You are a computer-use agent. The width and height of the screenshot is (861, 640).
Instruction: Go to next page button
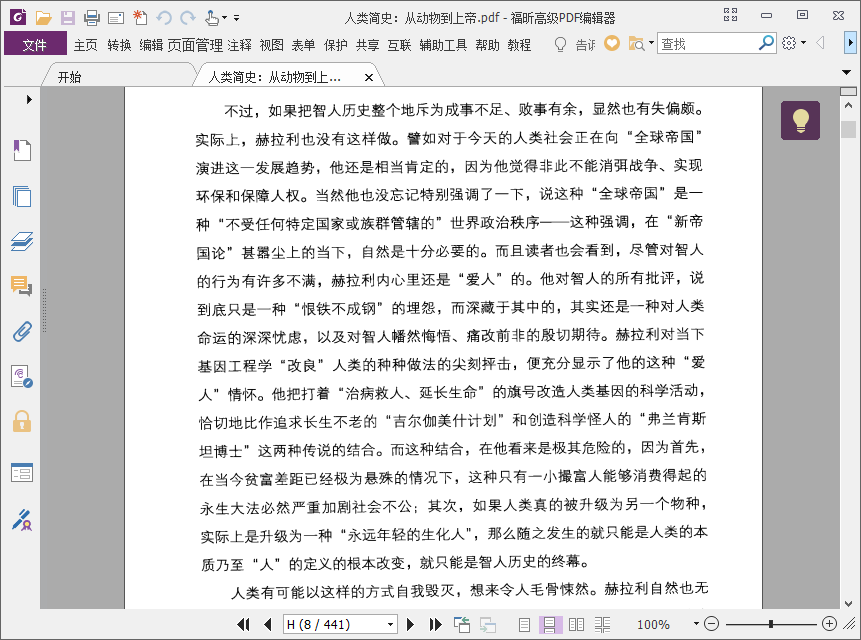(x=410, y=624)
